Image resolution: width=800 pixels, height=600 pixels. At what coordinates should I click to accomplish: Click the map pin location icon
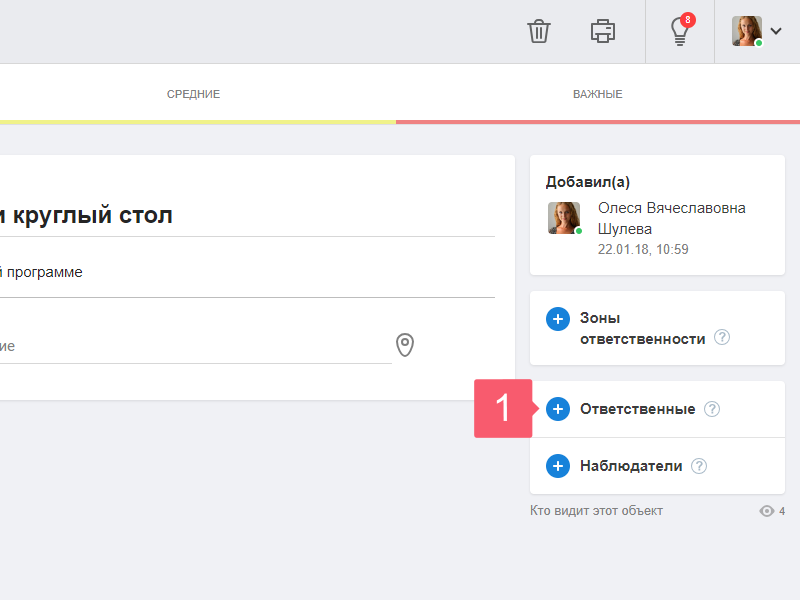[x=405, y=345]
